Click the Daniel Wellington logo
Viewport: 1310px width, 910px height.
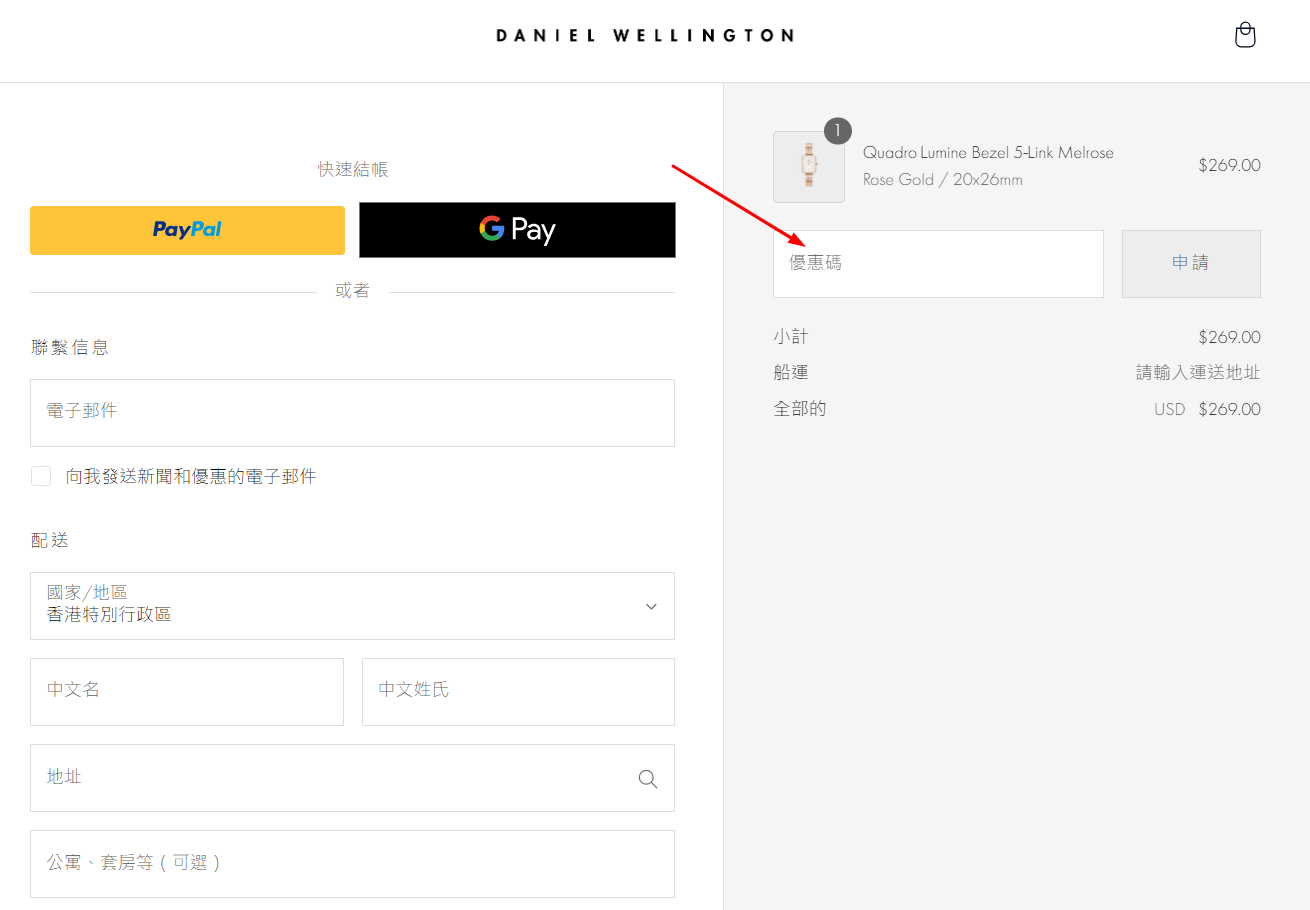point(645,35)
